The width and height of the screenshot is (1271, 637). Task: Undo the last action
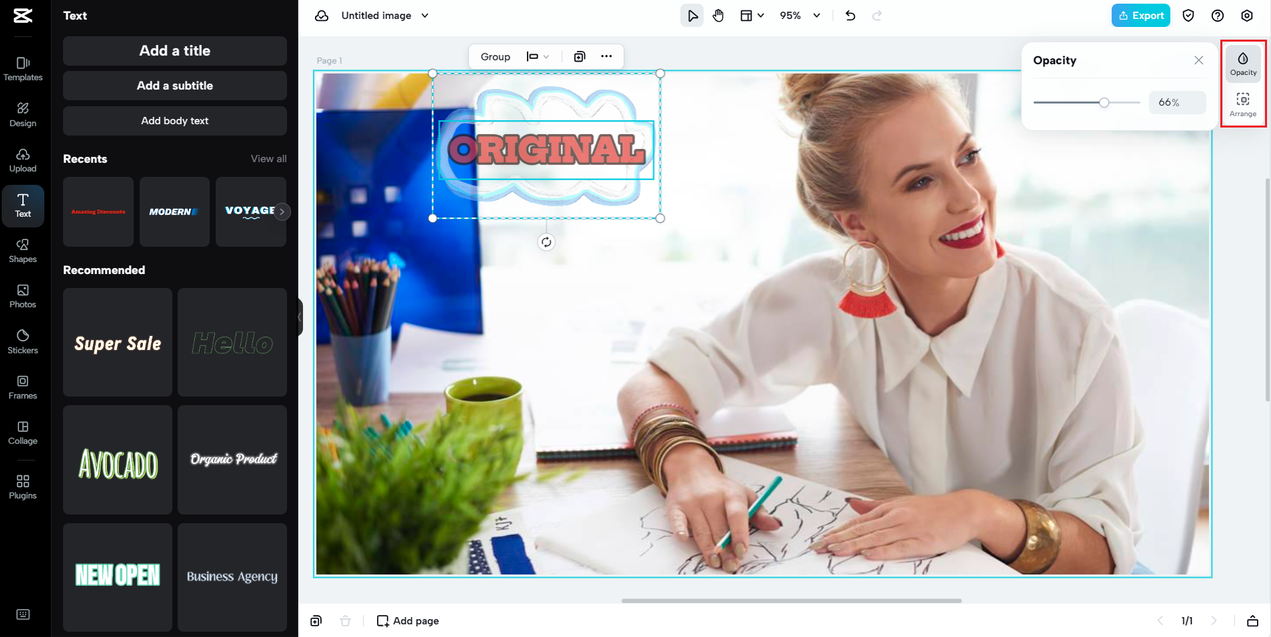pyautogui.click(x=850, y=16)
